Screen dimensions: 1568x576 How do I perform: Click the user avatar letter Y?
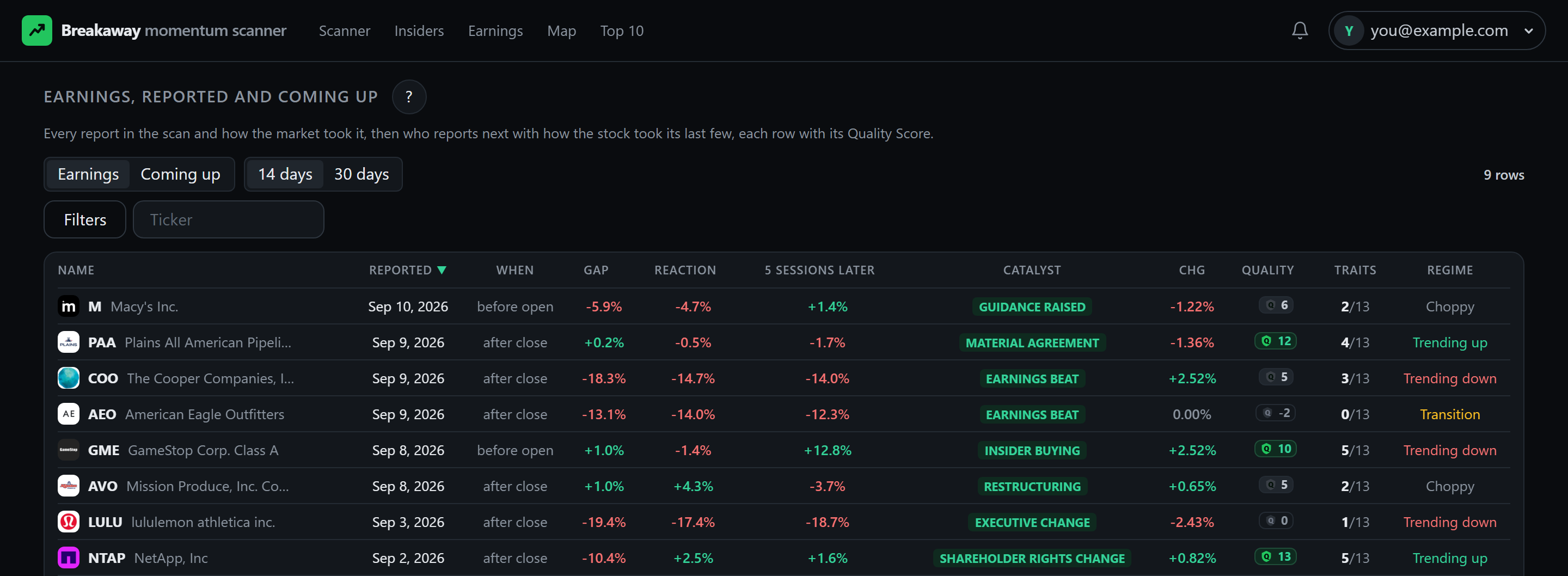1349,30
